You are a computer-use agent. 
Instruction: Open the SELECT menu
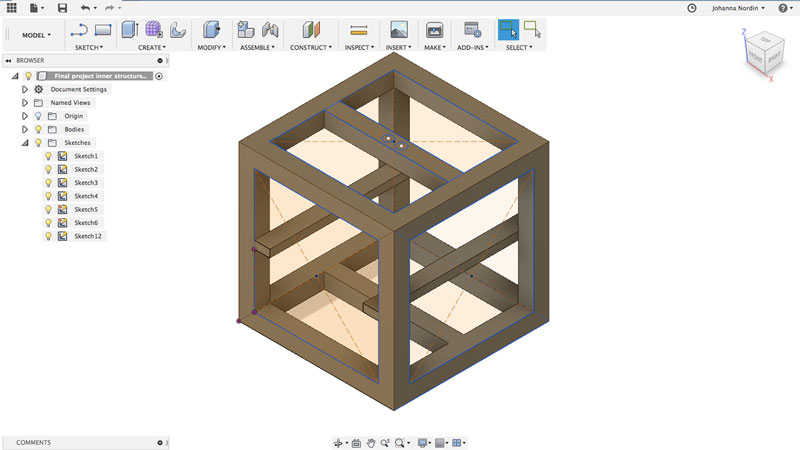519,47
